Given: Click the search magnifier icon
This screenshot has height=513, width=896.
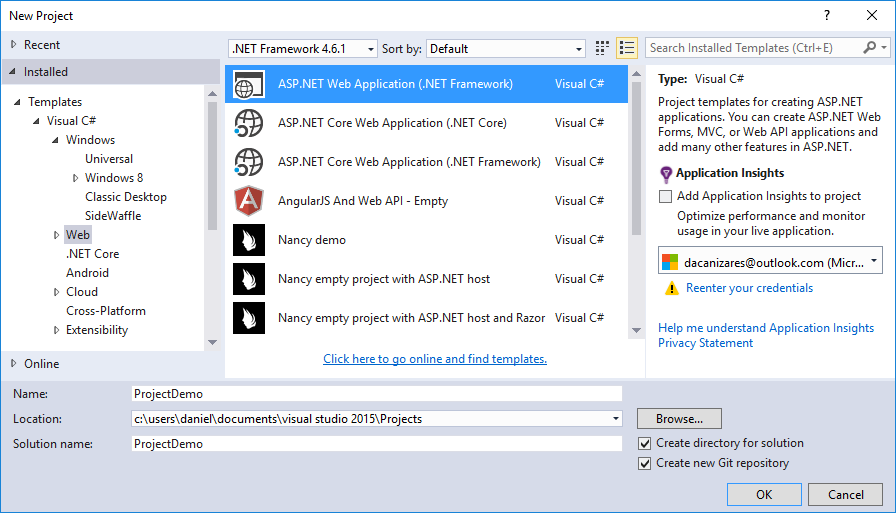Looking at the screenshot, I should pos(869,47).
